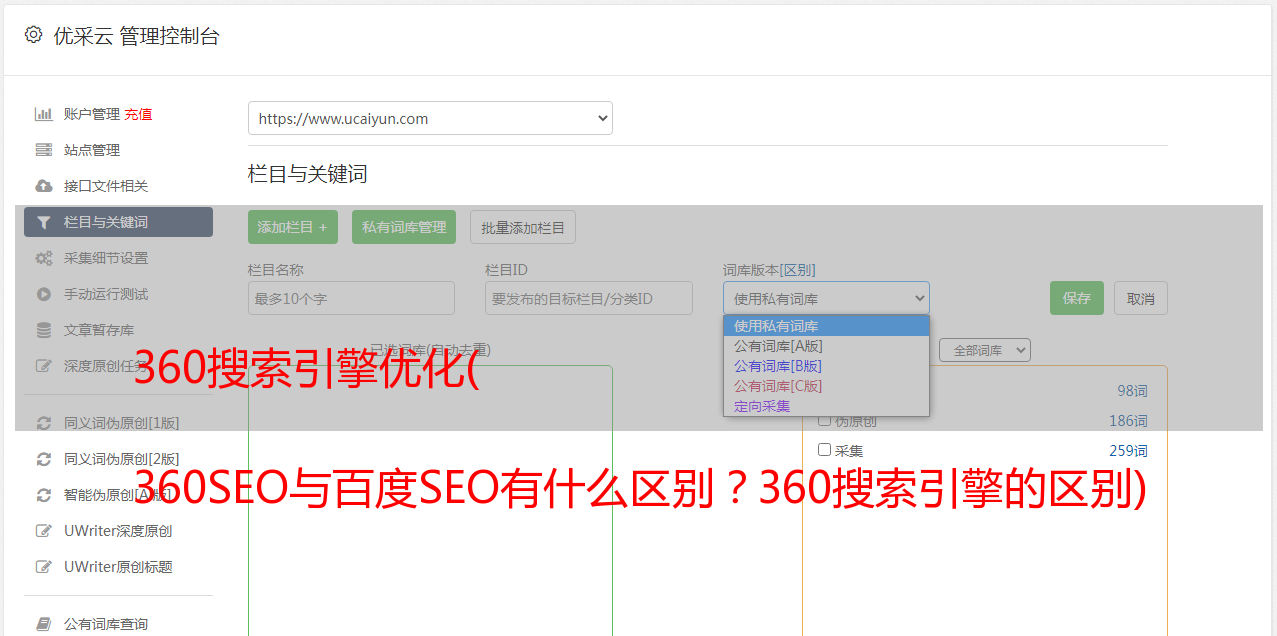Click the 充值 recharge link
1277x636 pixels.
138,114
